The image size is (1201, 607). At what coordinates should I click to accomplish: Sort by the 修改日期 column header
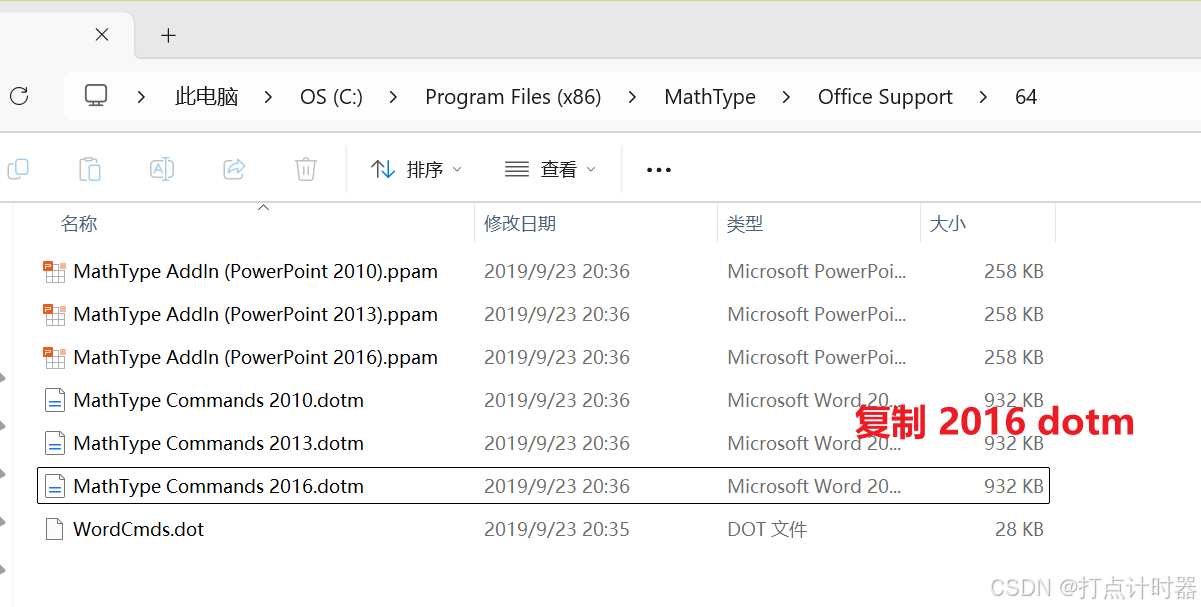tap(520, 223)
